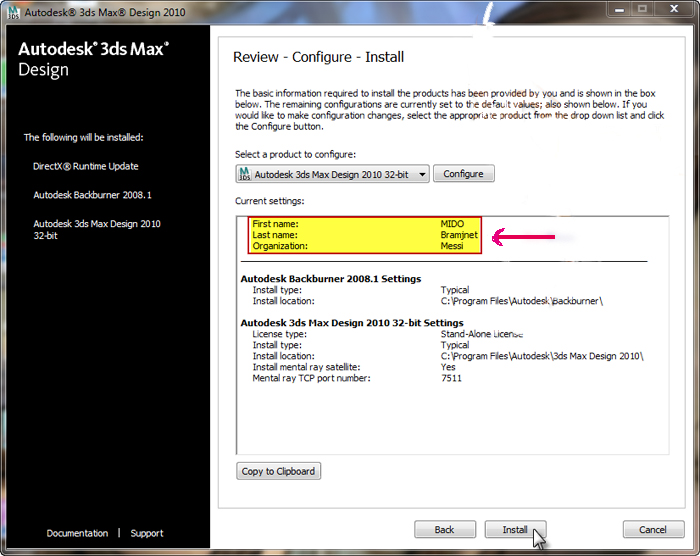Click the 3ds Max icon in the product selector
Image resolution: width=700 pixels, height=556 pixels.
click(244, 174)
